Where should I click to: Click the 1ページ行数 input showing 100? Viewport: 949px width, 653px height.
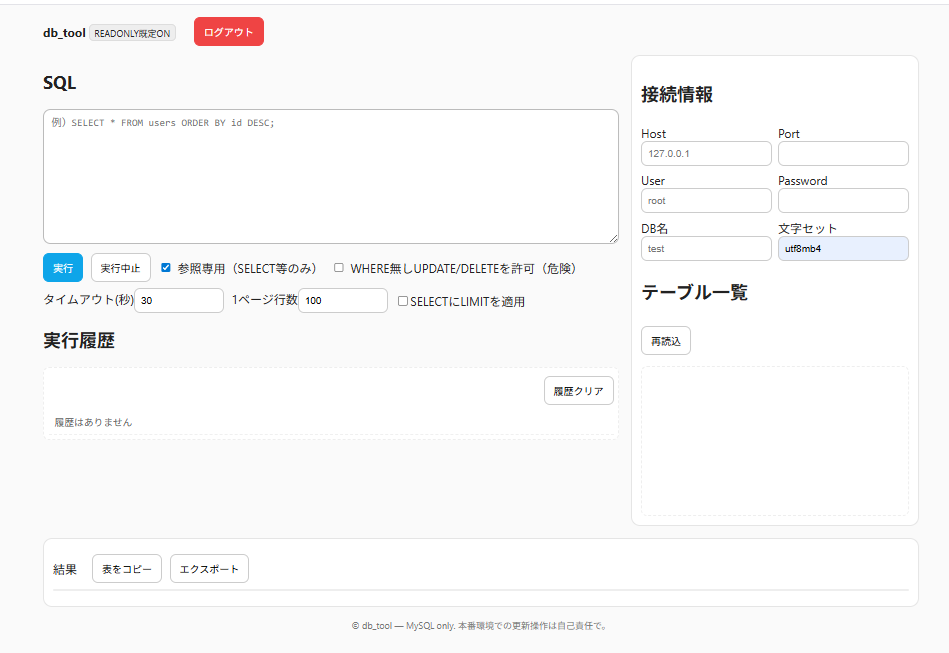point(342,300)
